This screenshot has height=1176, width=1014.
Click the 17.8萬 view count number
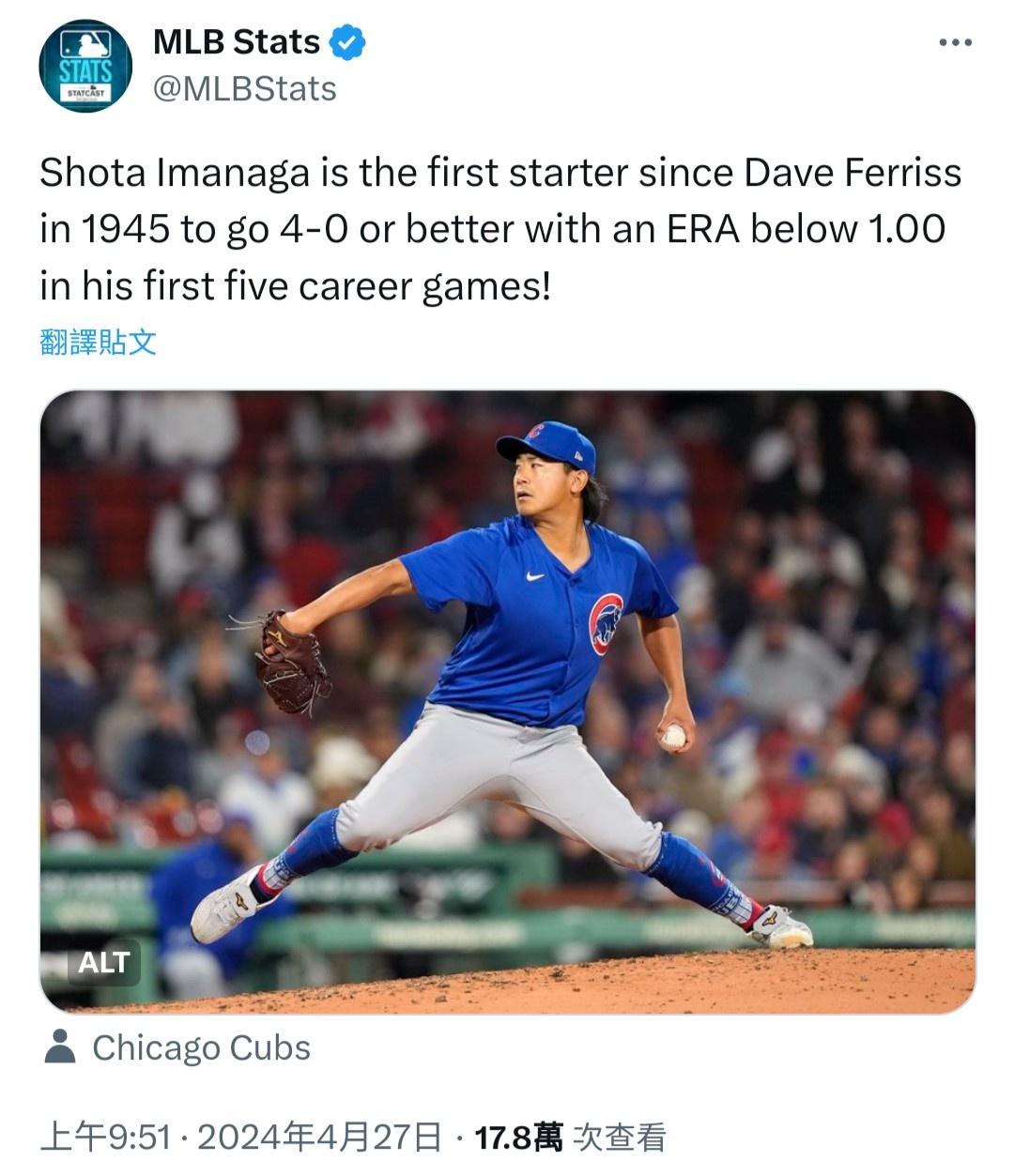[x=518, y=1138]
